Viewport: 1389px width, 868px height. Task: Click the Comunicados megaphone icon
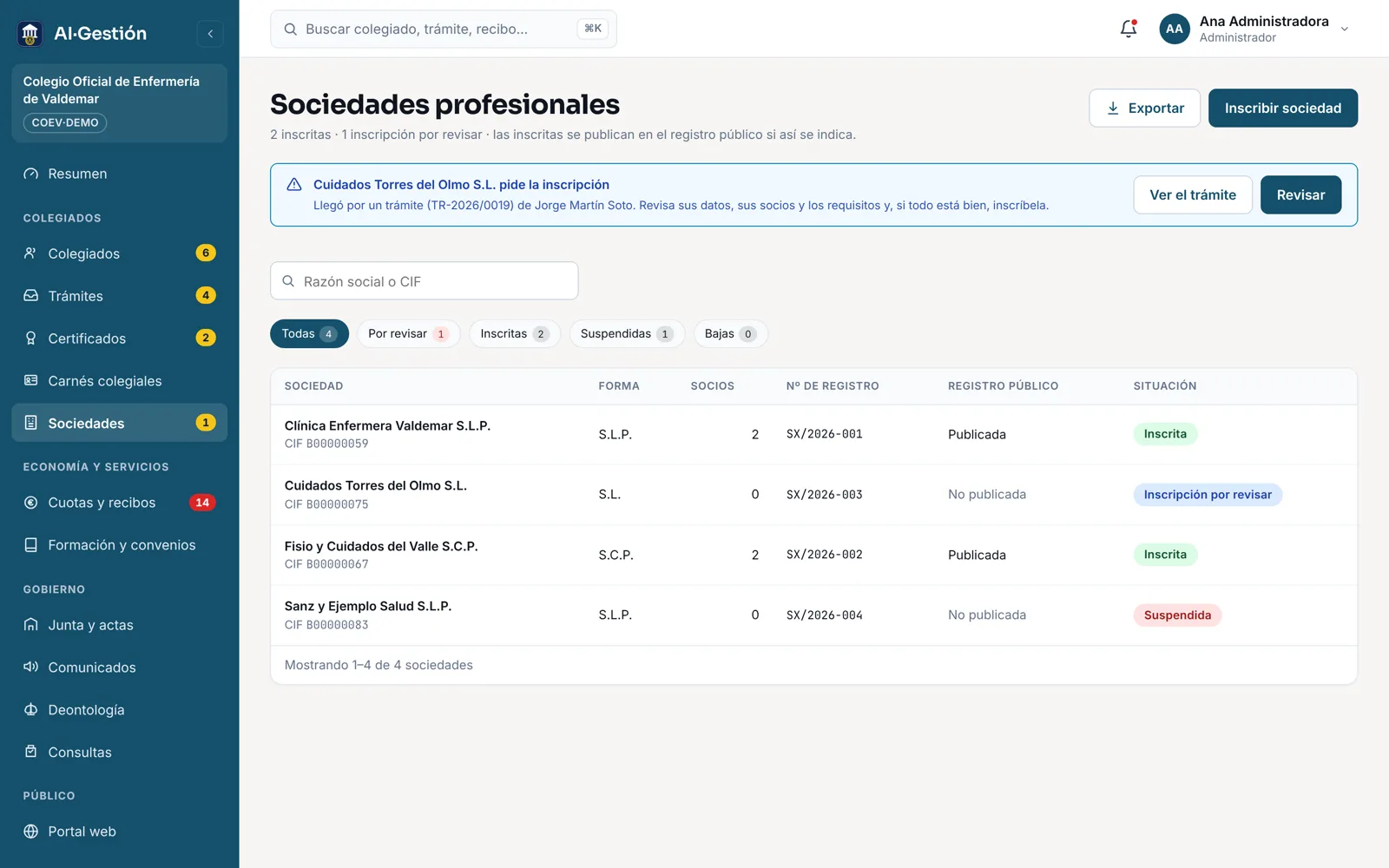click(31, 667)
